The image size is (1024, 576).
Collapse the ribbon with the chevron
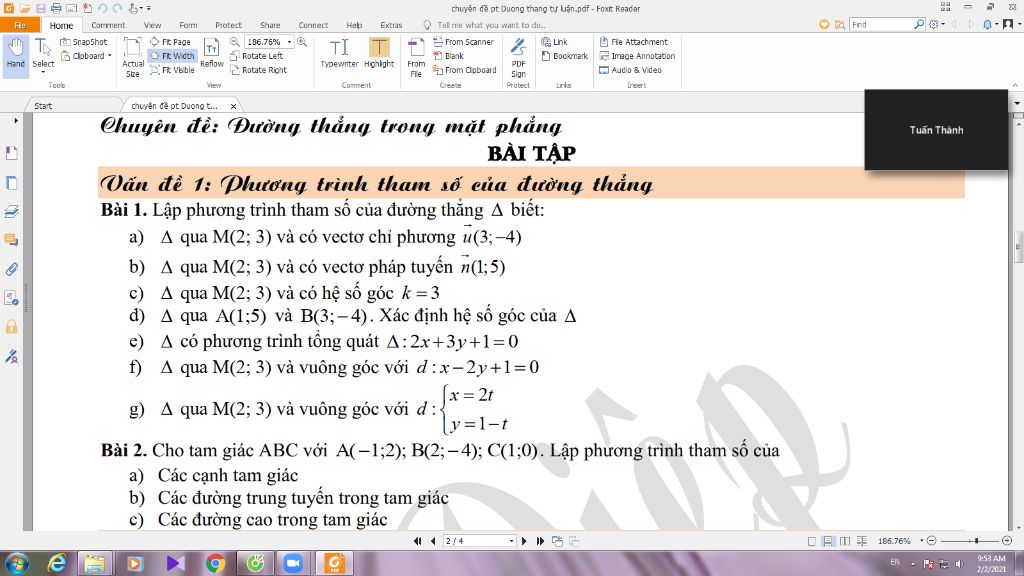point(1015,86)
